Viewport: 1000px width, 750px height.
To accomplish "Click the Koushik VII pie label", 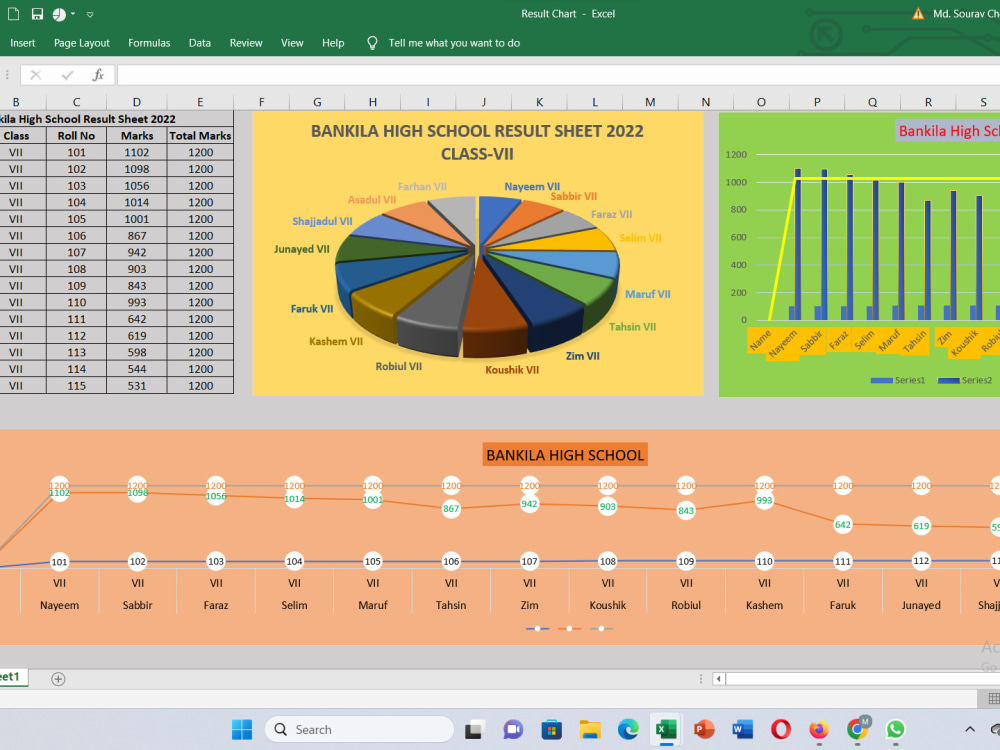I will tap(512, 370).
